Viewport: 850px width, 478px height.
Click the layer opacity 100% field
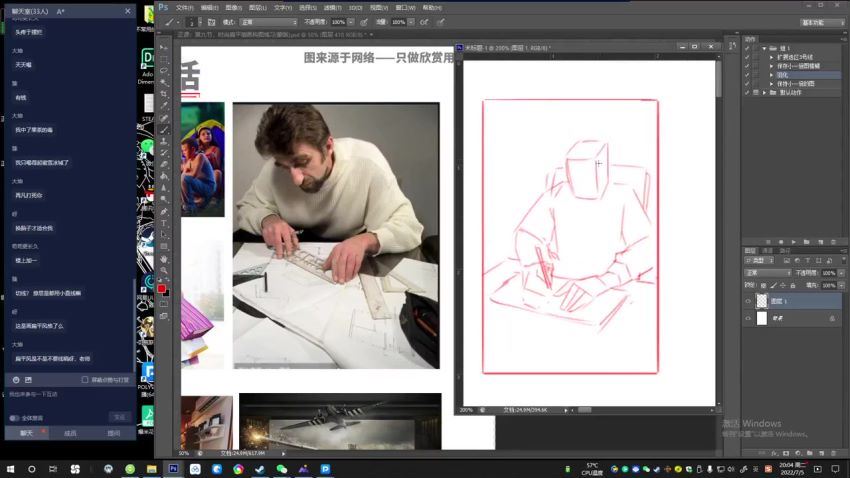tap(828, 273)
